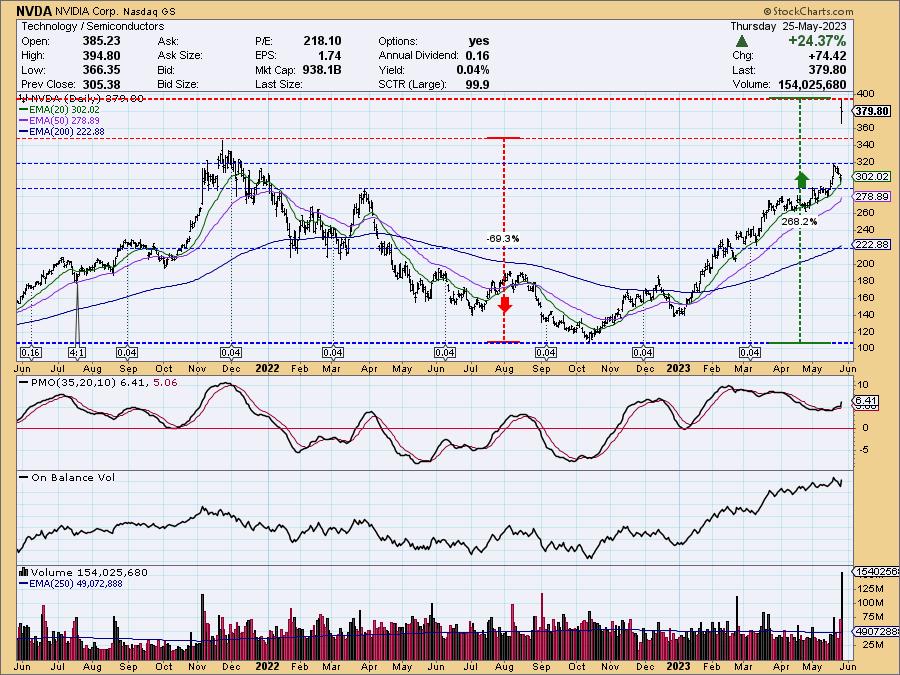Click the green up triangle beside +24.37%
900x675 pixels.
[742, 41]
